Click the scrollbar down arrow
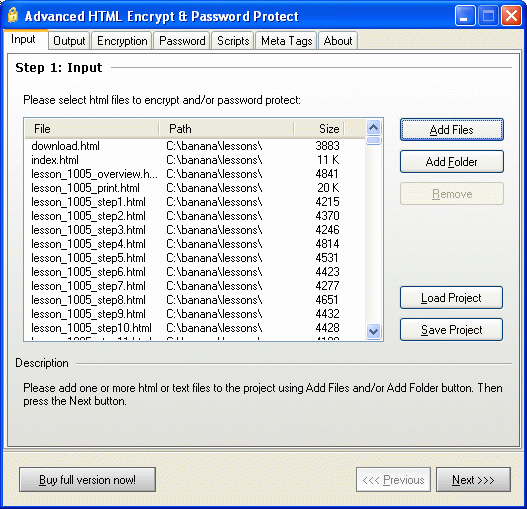 pyautogui.click(x=373, y=332)
